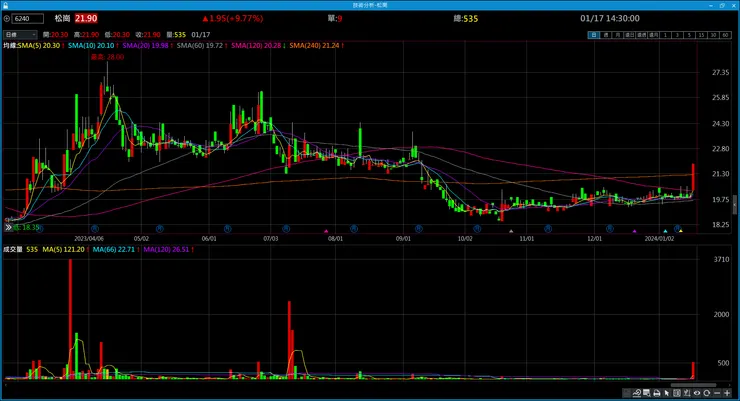Click the volume MA(120) 26.51 label
Viewport: 740px width, 401px height.
(x=166, y=250)
